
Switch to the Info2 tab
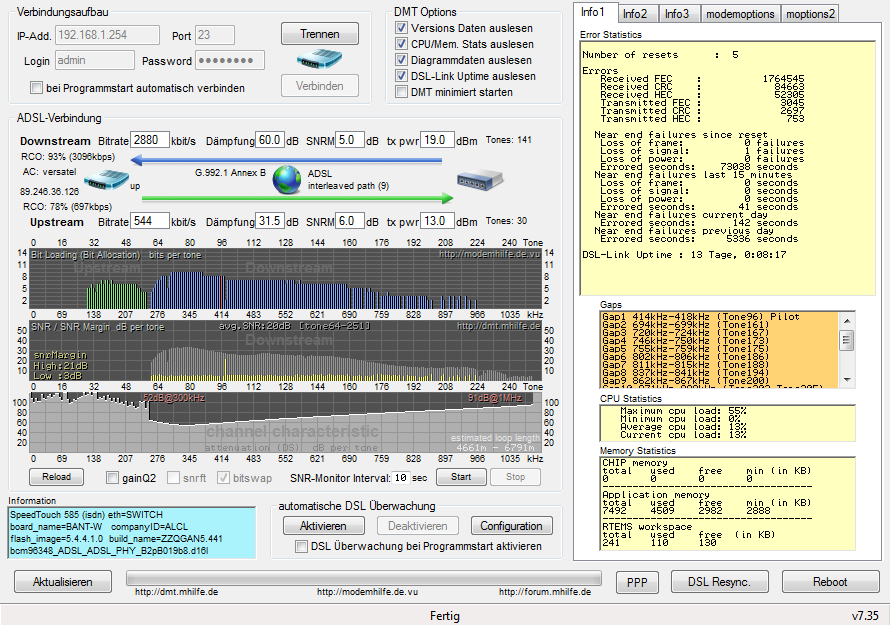click(635, 13)
